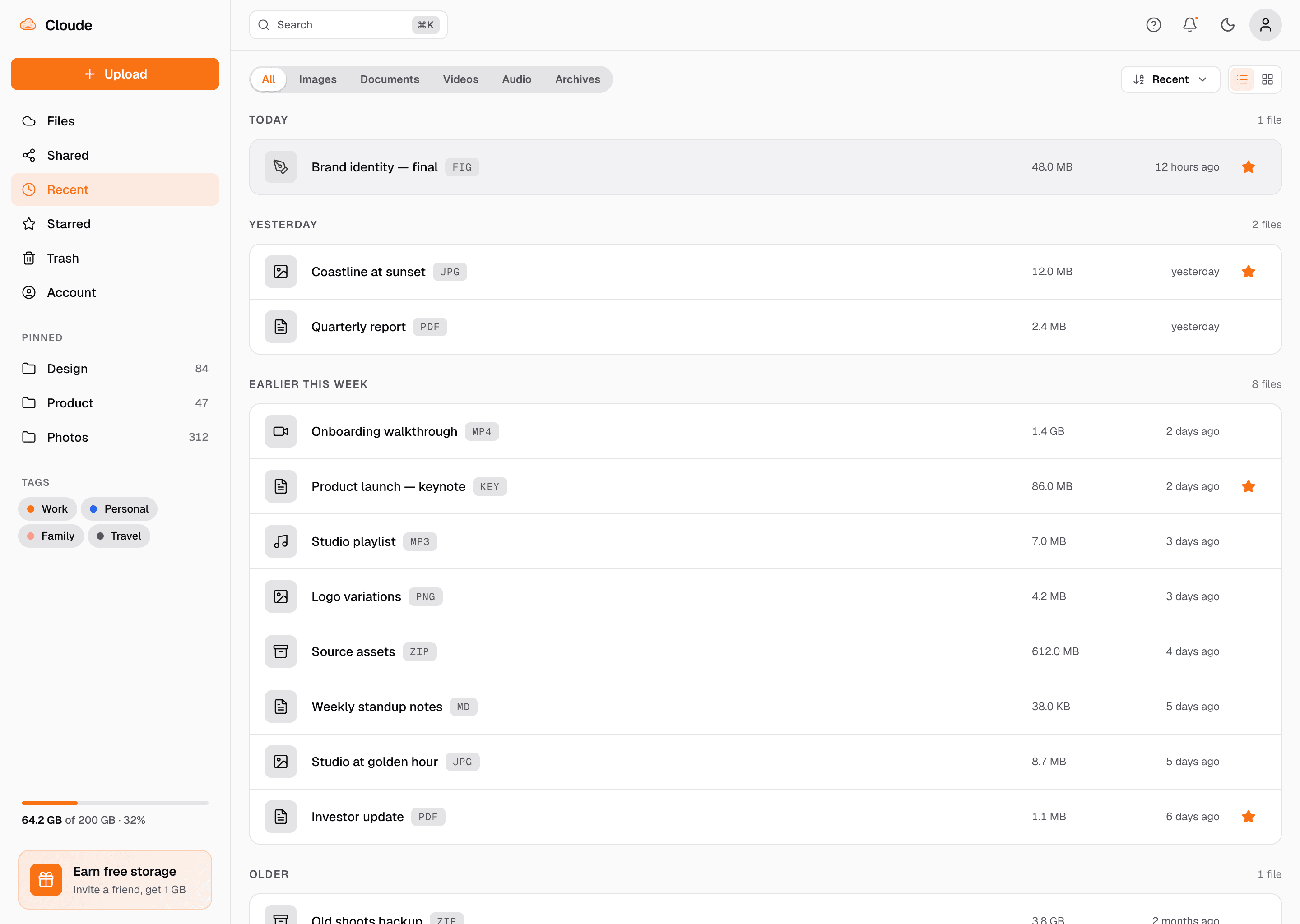Switch to list view
This screenshot has height=924, width=1300.
(1242, 80)
